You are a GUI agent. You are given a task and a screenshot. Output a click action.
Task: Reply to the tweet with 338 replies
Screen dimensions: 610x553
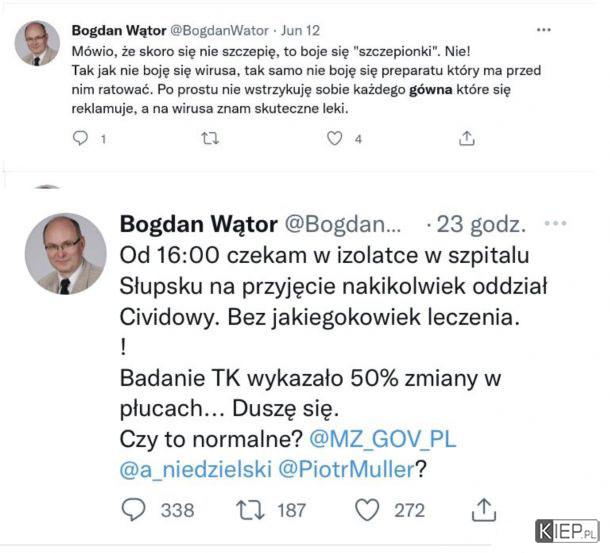tap(133, 510)
